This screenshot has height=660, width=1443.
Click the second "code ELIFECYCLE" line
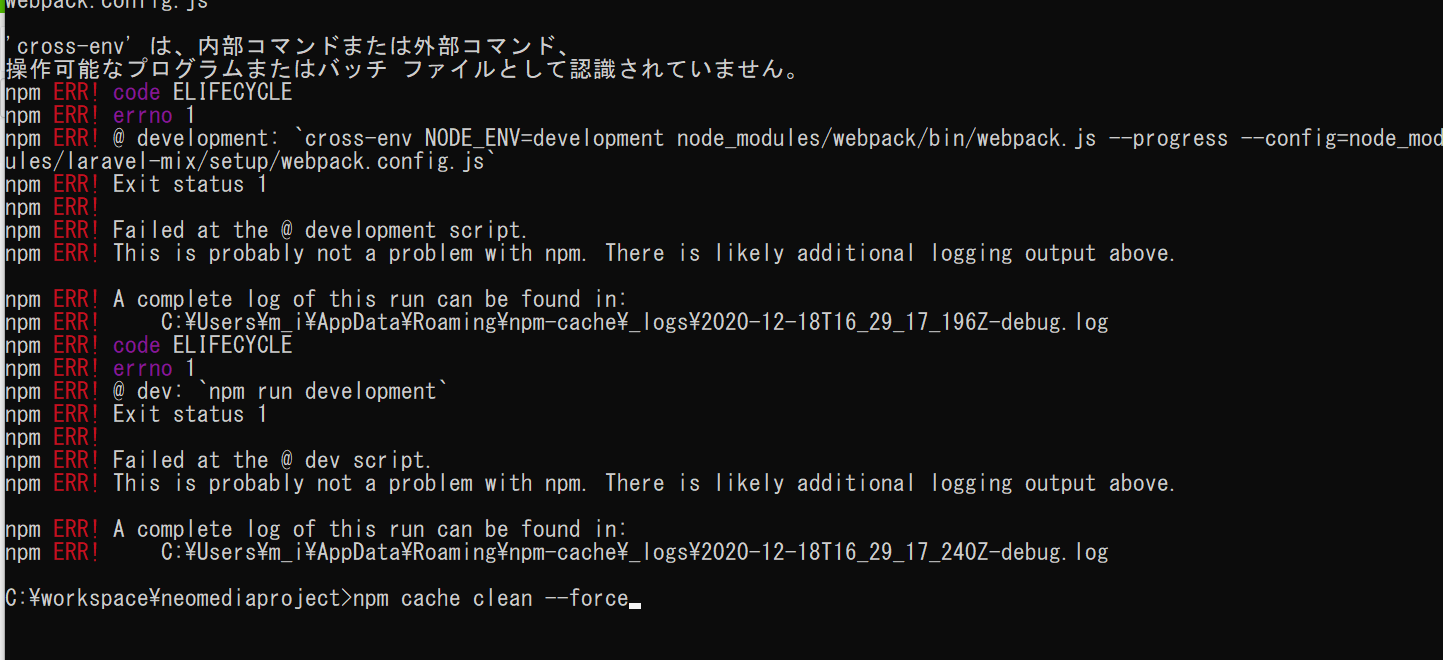point(202,345)
